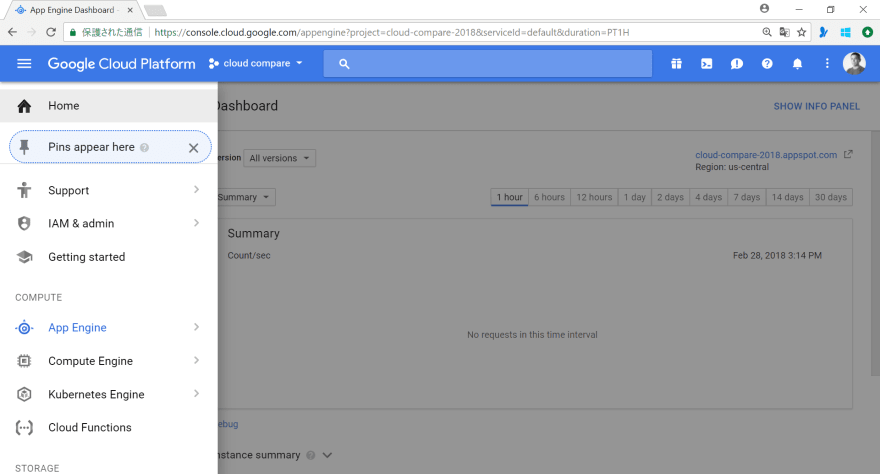Expand the Kubernetes Engine submenu arrow
The image size is (880, 474).
(196, 394)
